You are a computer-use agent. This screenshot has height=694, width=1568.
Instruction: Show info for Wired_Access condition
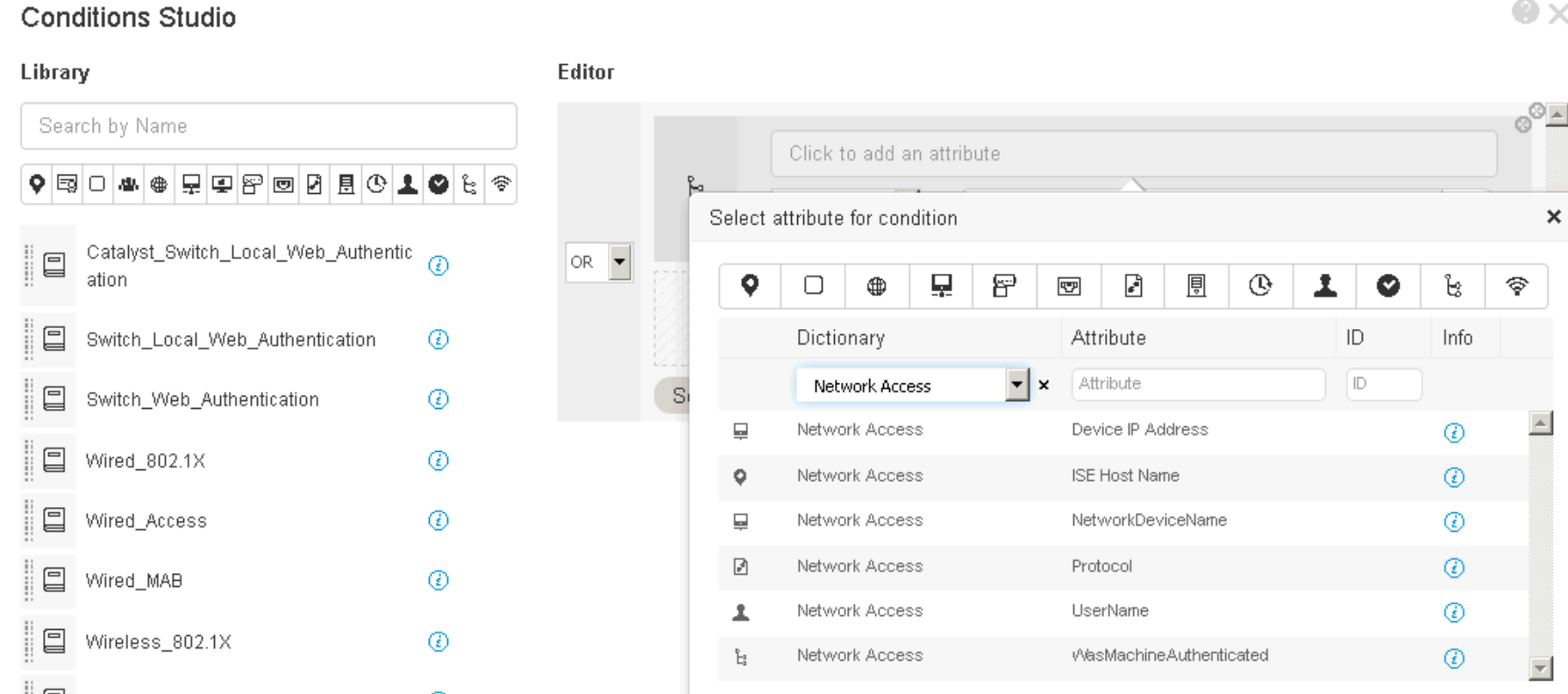[x=438, y=520]
